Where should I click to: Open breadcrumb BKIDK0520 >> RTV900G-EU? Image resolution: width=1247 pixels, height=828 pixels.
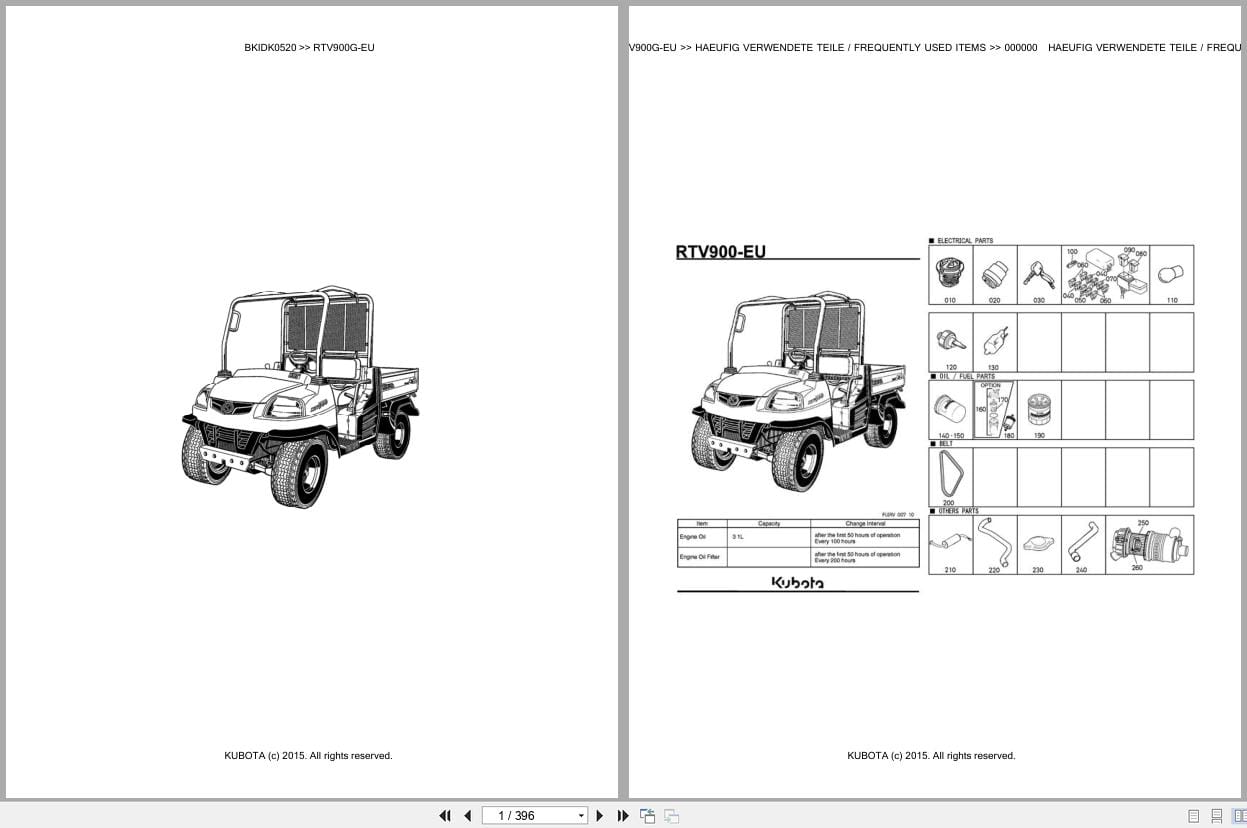310,47
